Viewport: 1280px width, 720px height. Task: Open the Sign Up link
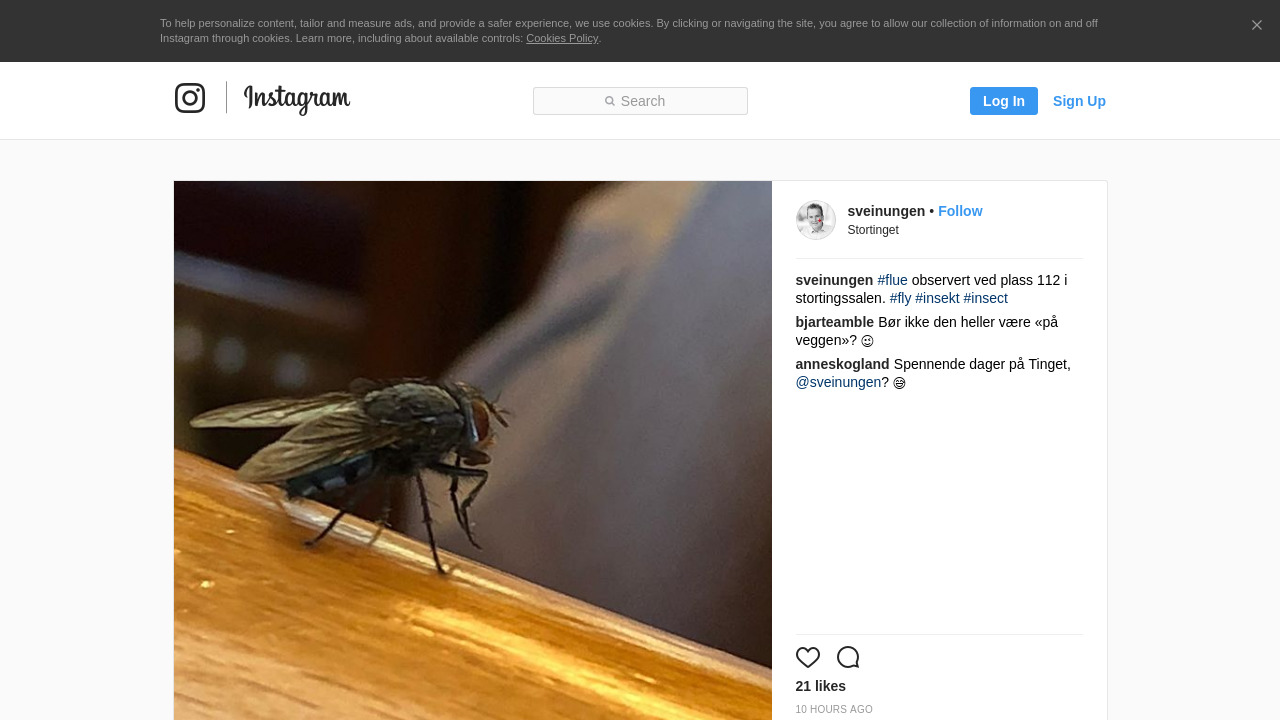(x=1079, y=101)
